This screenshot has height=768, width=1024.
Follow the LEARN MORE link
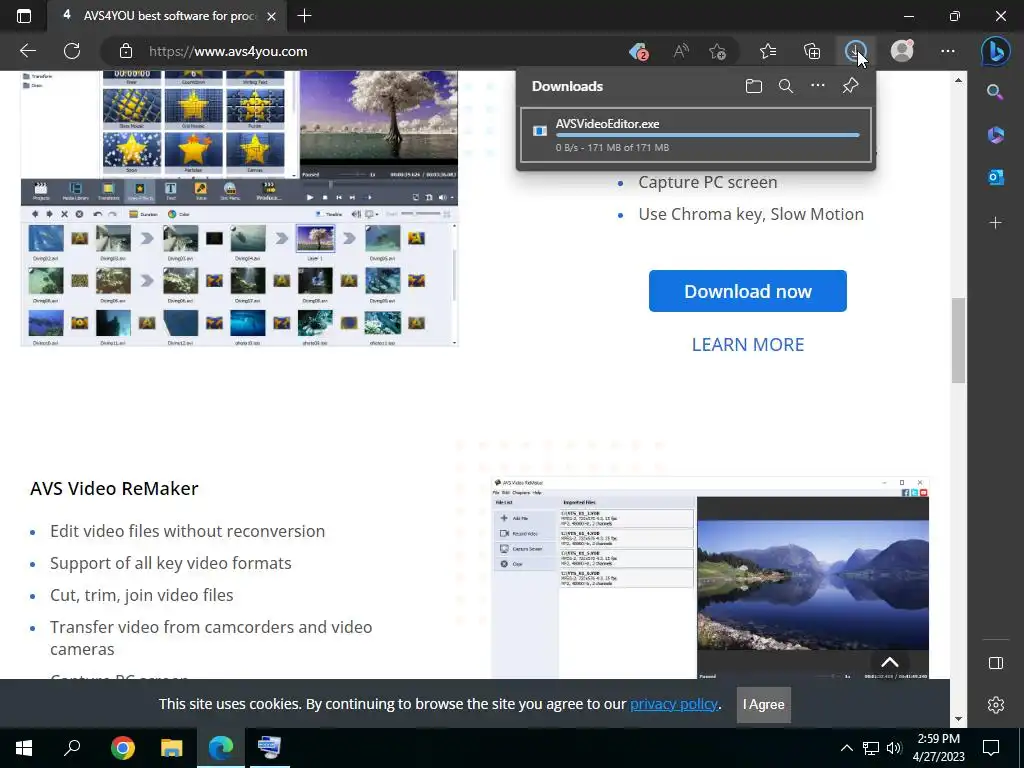click(x=748, y=344)
